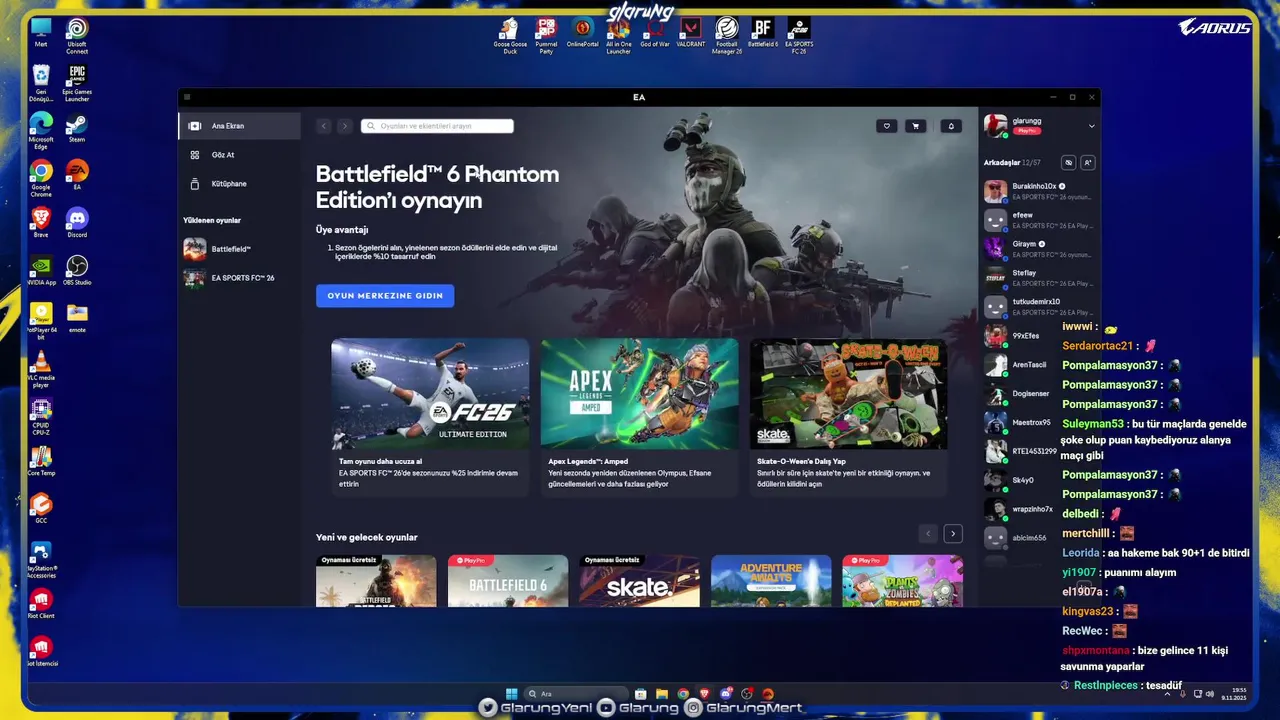Select friend efeew
The width and height of the screenshot is (1280, 720).
pyautogui.click(x=1039, y=220)
